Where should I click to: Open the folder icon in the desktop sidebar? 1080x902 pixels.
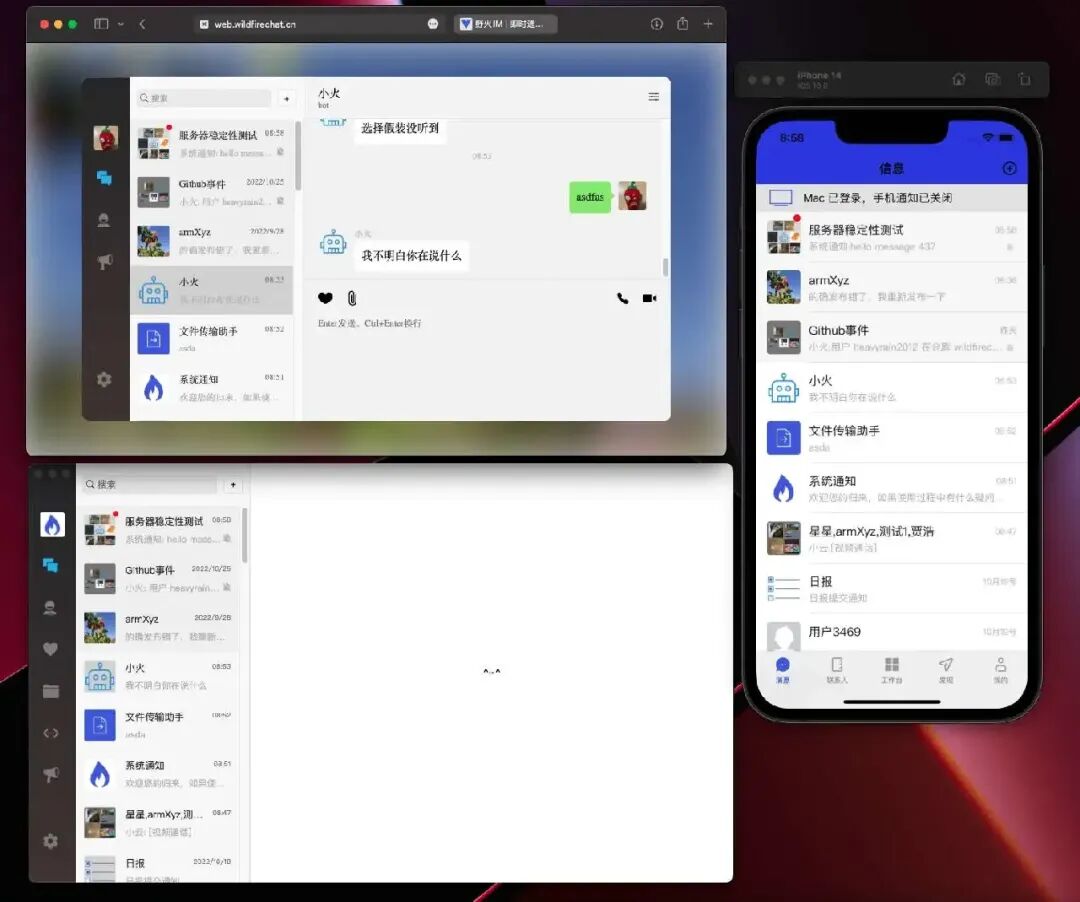tap(51, 691)
